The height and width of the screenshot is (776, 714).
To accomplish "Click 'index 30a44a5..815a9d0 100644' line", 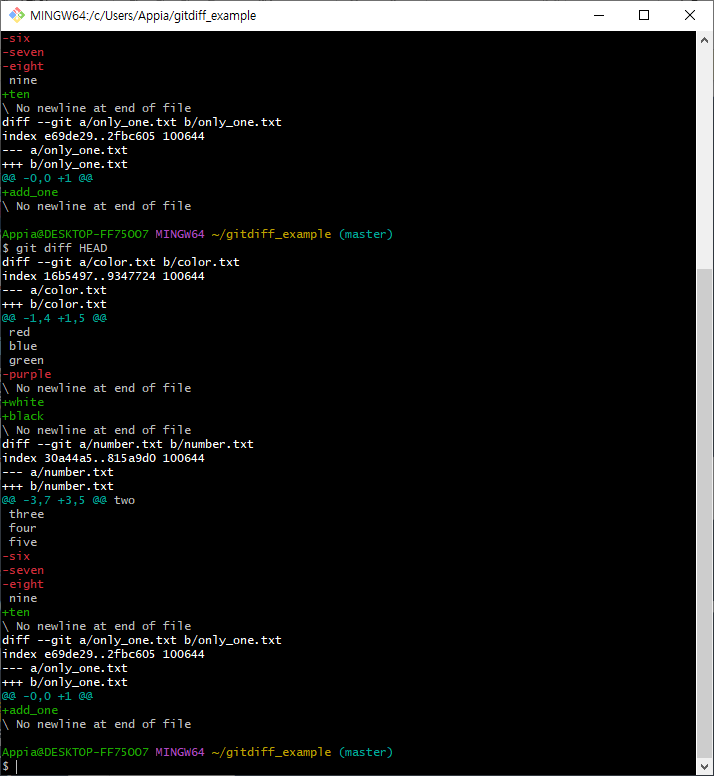I will [103, 458].
